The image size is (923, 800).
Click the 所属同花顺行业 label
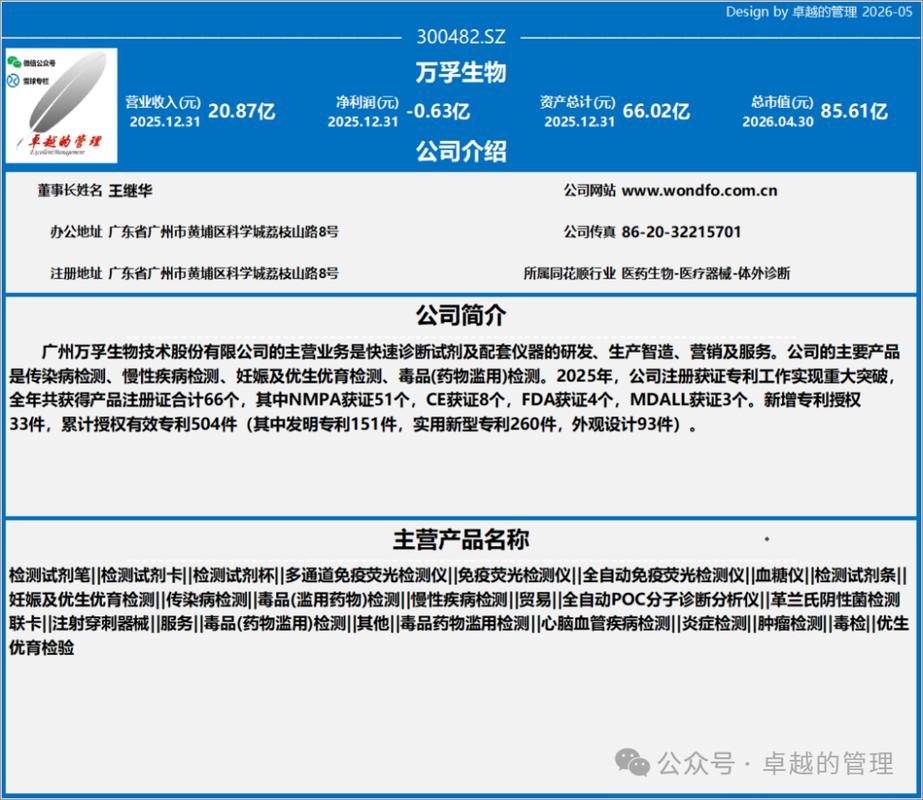tap(570, 273)
